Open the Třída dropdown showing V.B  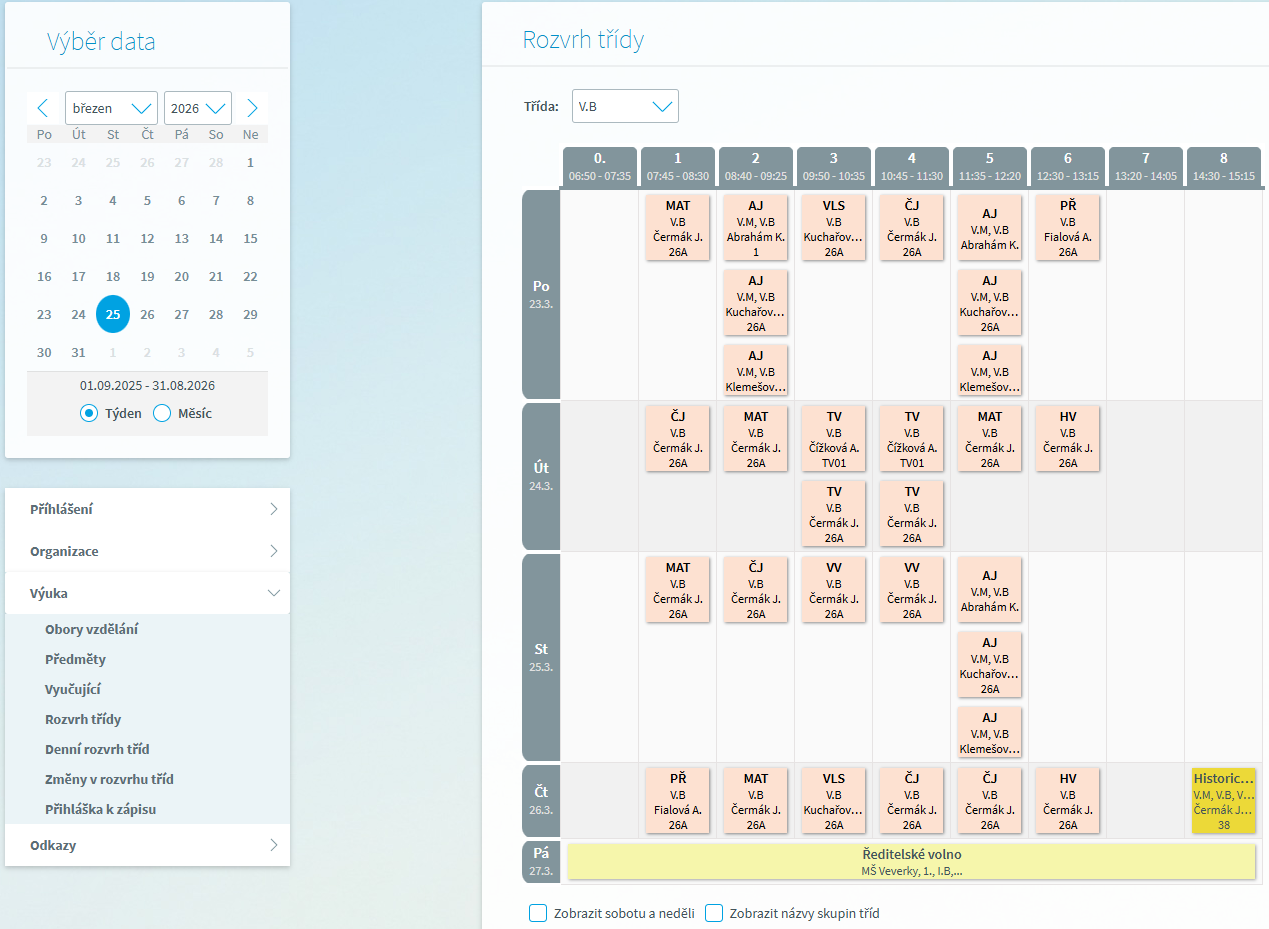pyautogui.click(x=625, y=106)
